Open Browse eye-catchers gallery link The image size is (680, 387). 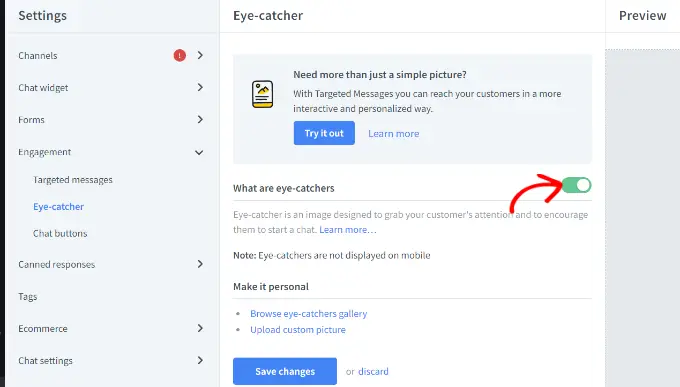tap(309, 314)
